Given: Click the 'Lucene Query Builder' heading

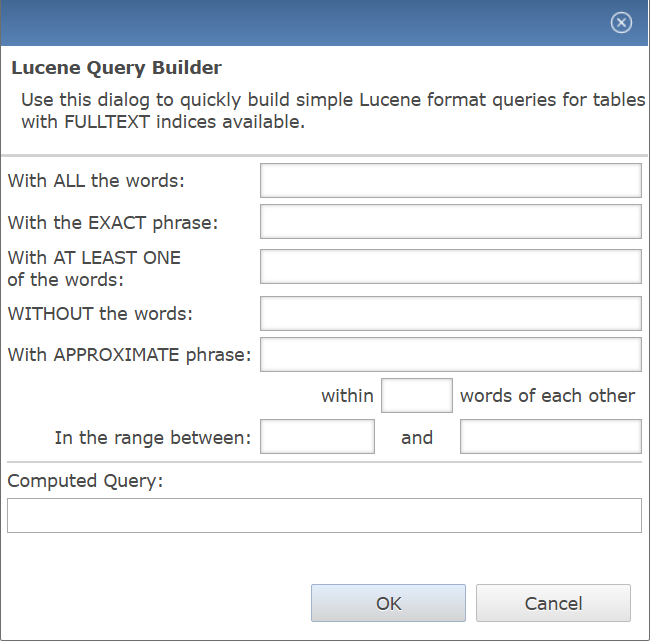Looking at the screenshot, I should click(116, 68).
